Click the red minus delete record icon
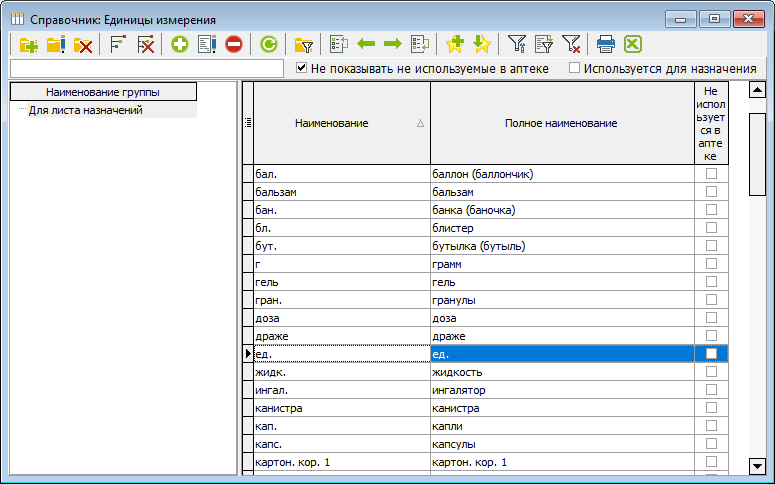Image resolution: width=775 pixels, height=484 pixels. pyautogui.click(x=234, y=44)
